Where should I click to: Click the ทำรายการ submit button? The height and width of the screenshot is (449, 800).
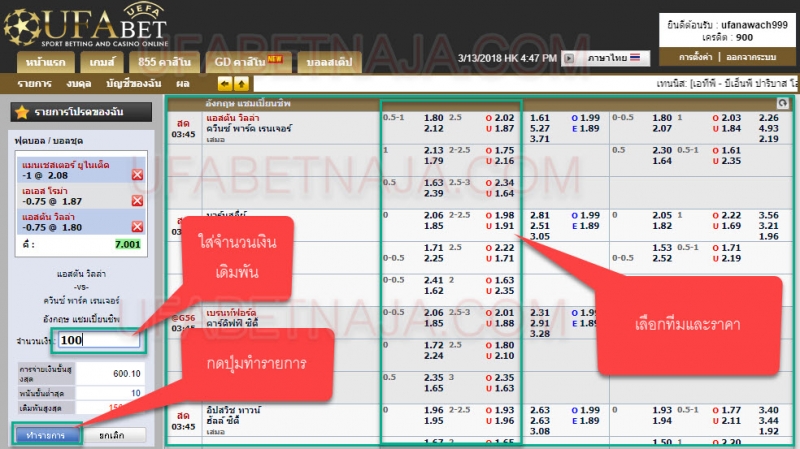point(46,435)
